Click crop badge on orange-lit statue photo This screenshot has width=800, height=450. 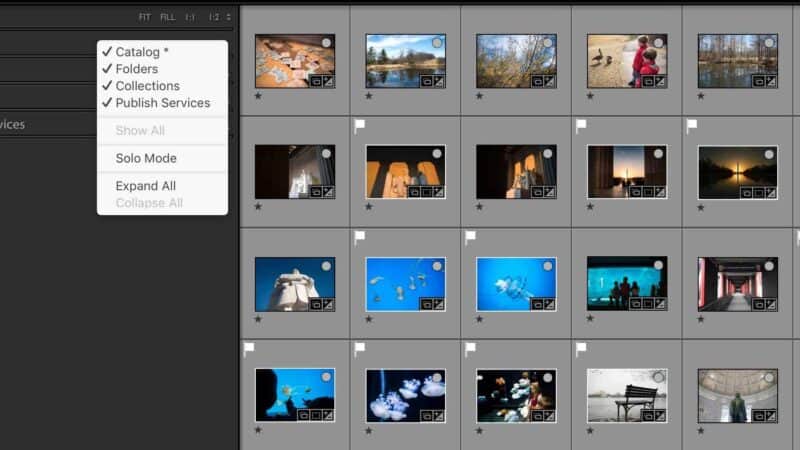pos(427,192)
